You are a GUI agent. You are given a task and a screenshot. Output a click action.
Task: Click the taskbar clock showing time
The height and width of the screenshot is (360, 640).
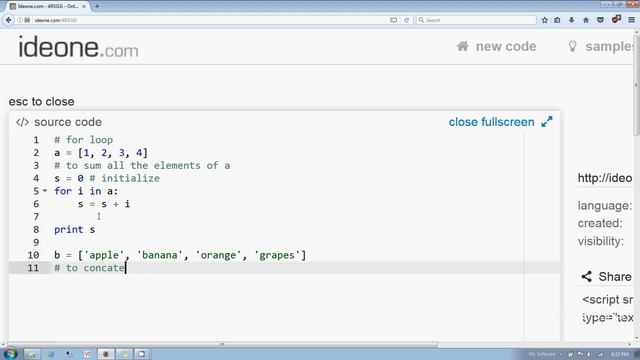pyautogui.click(x=620, y=354)
